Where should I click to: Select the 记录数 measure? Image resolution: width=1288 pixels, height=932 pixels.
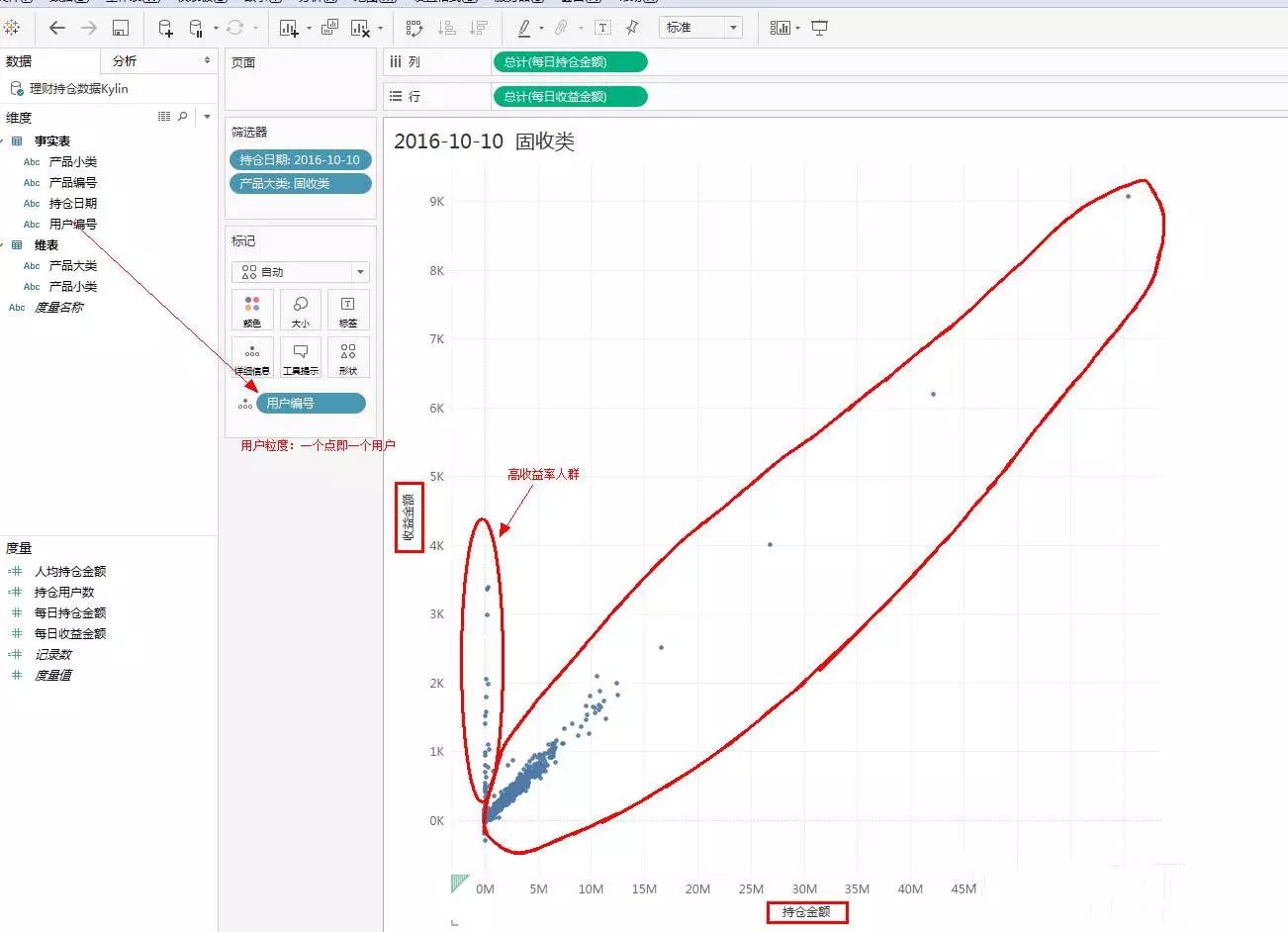tap(53, 655)
